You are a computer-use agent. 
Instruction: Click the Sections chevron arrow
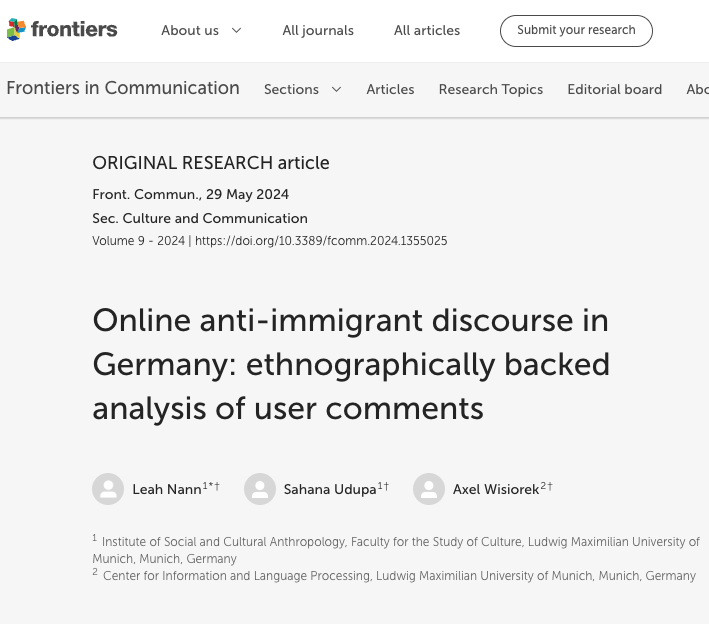[x=336, y=90]
